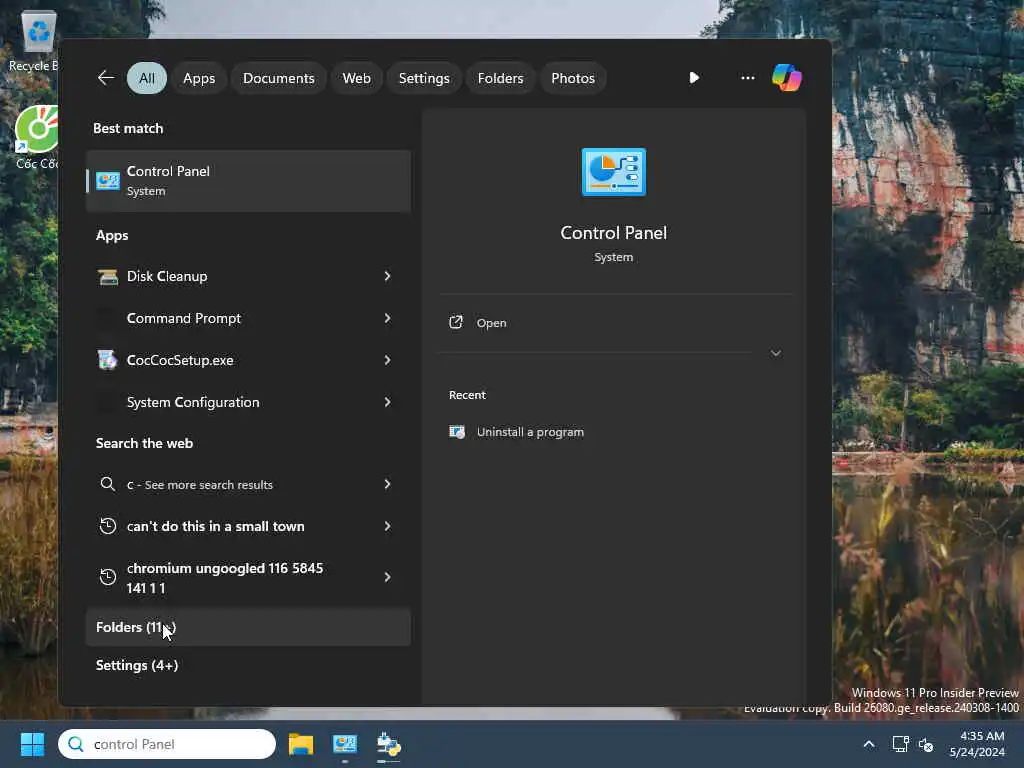1024x768 pixels.
Task: Expand more actions chevron in preview pane
Action: [776, 353]
